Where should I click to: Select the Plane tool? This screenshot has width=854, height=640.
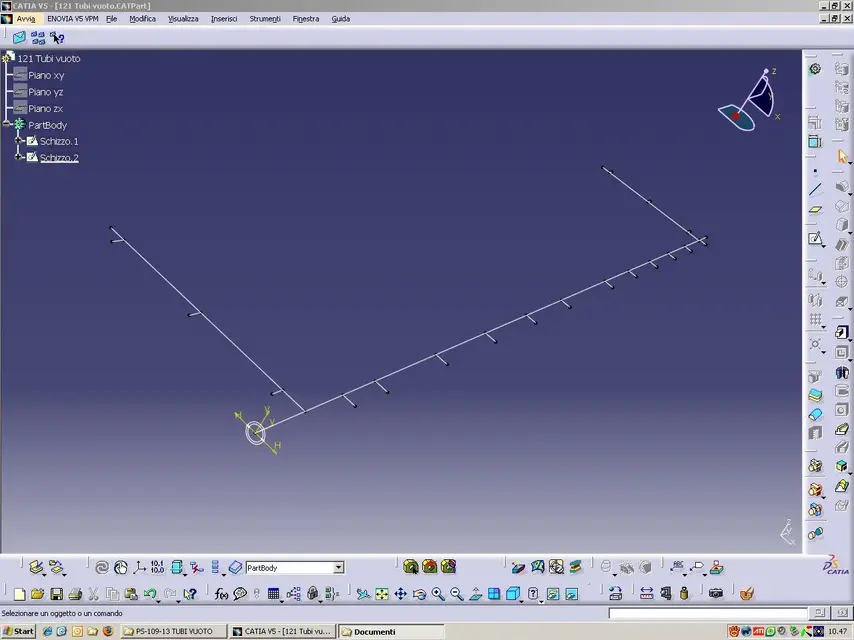[x=815, y=209]
